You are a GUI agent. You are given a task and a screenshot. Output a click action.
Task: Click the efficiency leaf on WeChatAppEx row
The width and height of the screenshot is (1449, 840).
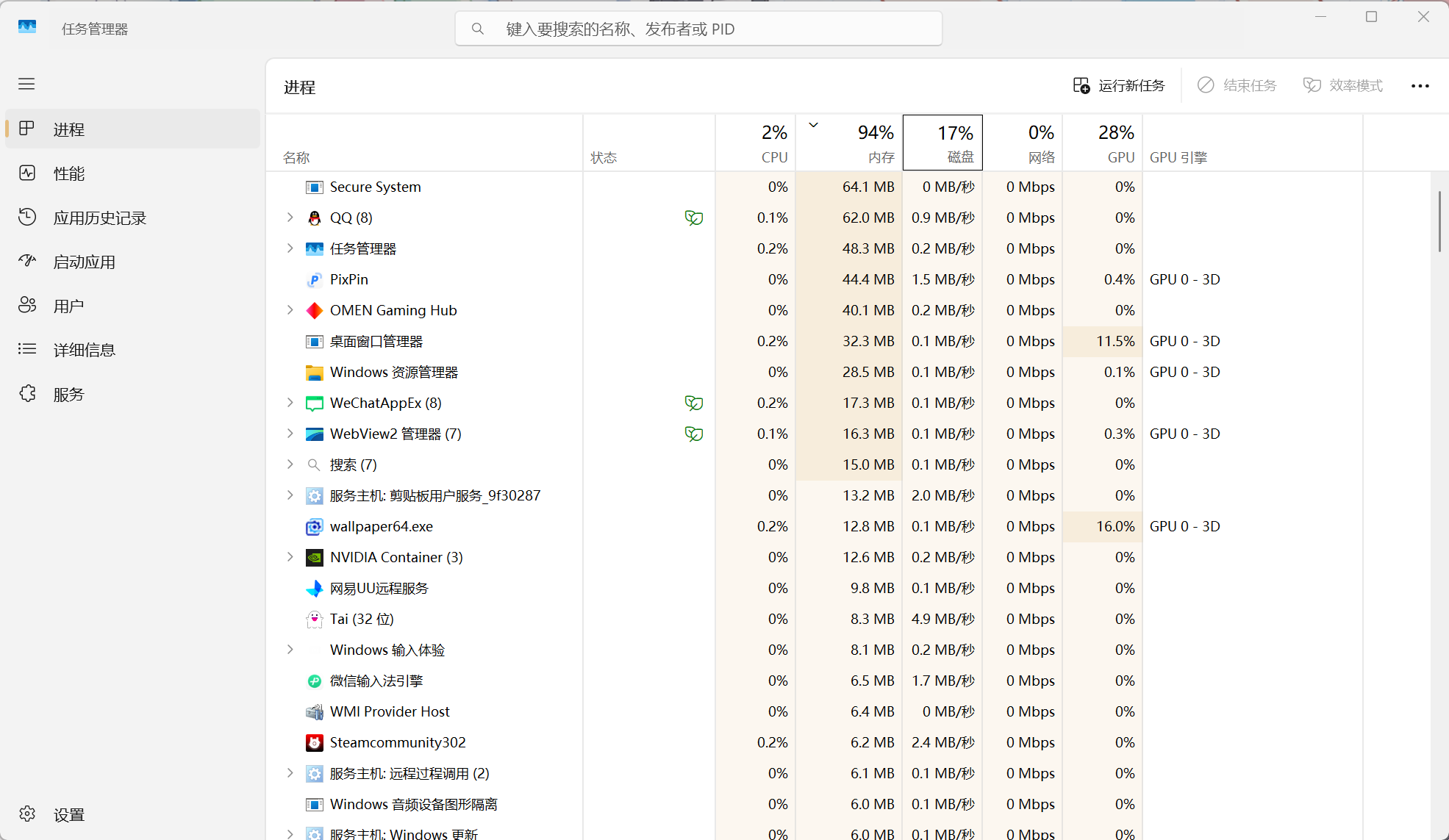694,403
